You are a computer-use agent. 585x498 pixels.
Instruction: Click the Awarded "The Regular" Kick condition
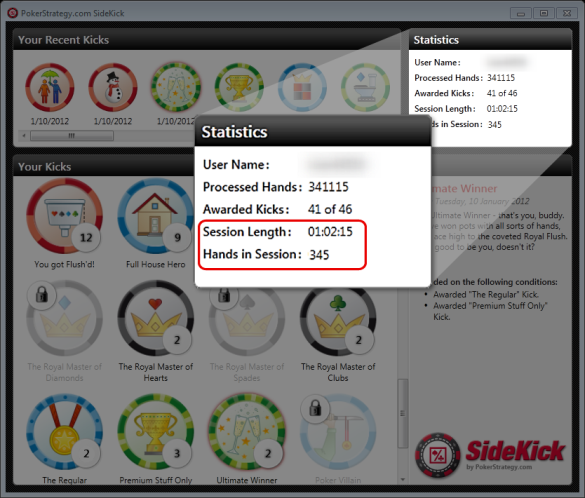tap(486, 294)
